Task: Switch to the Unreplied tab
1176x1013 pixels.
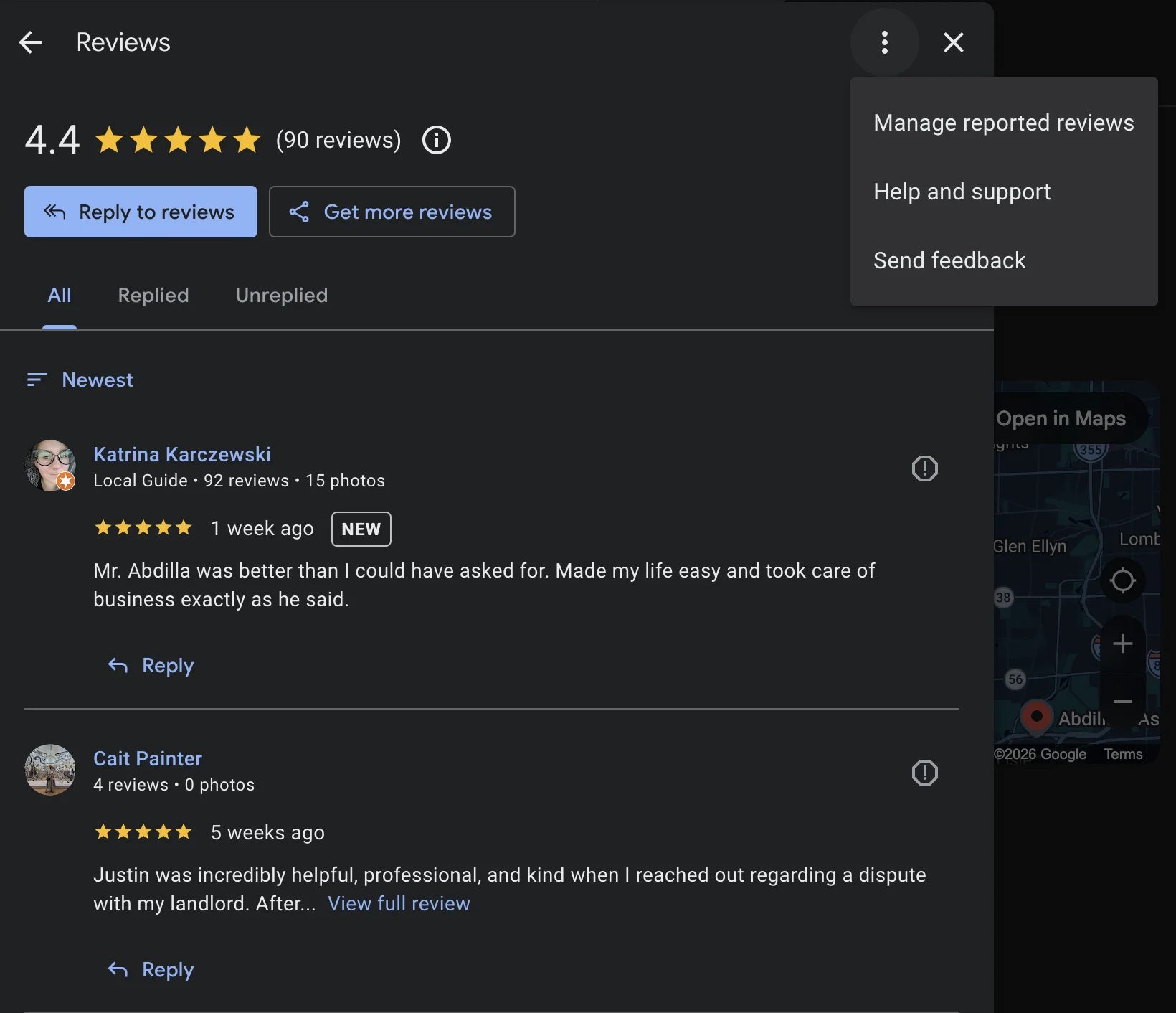Action: (281, 296)
